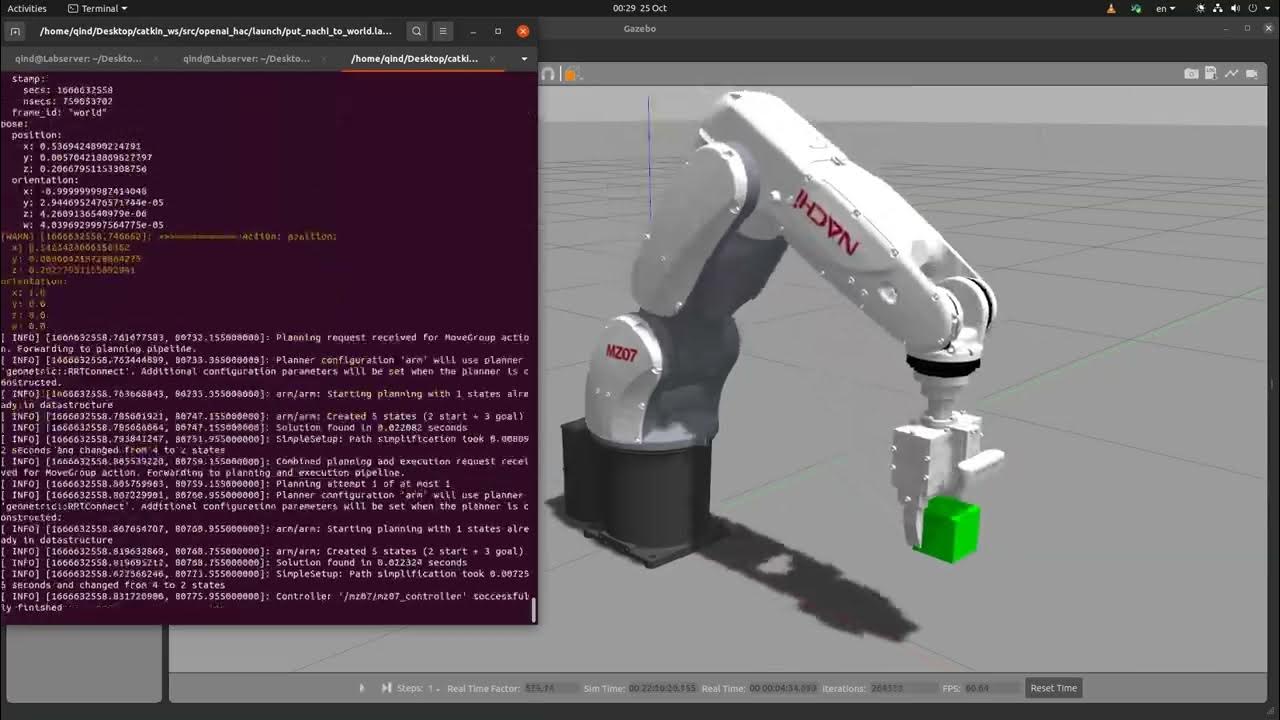The width and height of the screenshot is (1280, 720).
Task: Expand the Terminal tab list dropdown arrow
Action: [x=524, y=59]
